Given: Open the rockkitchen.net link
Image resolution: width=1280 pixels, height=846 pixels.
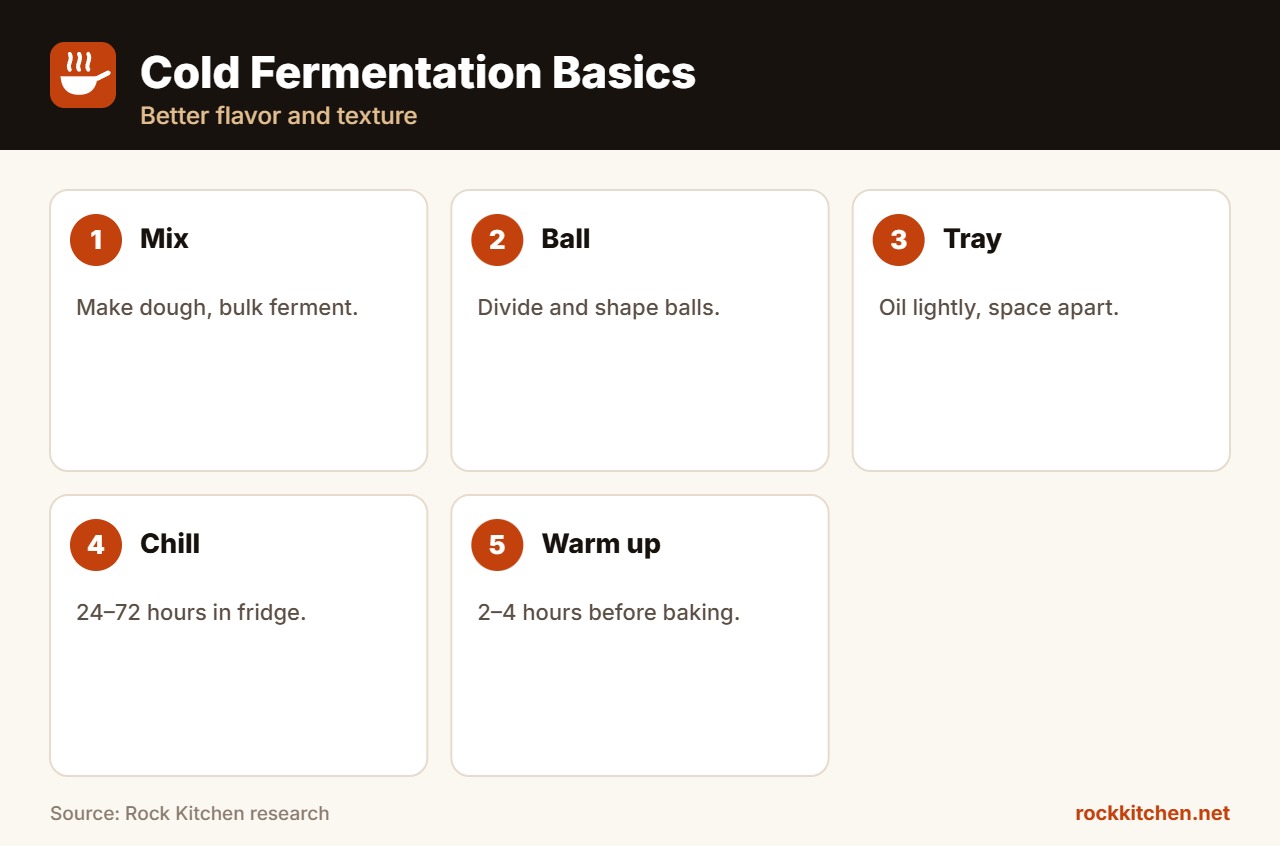Looking at the screenshot, I should pos(1152,813).
